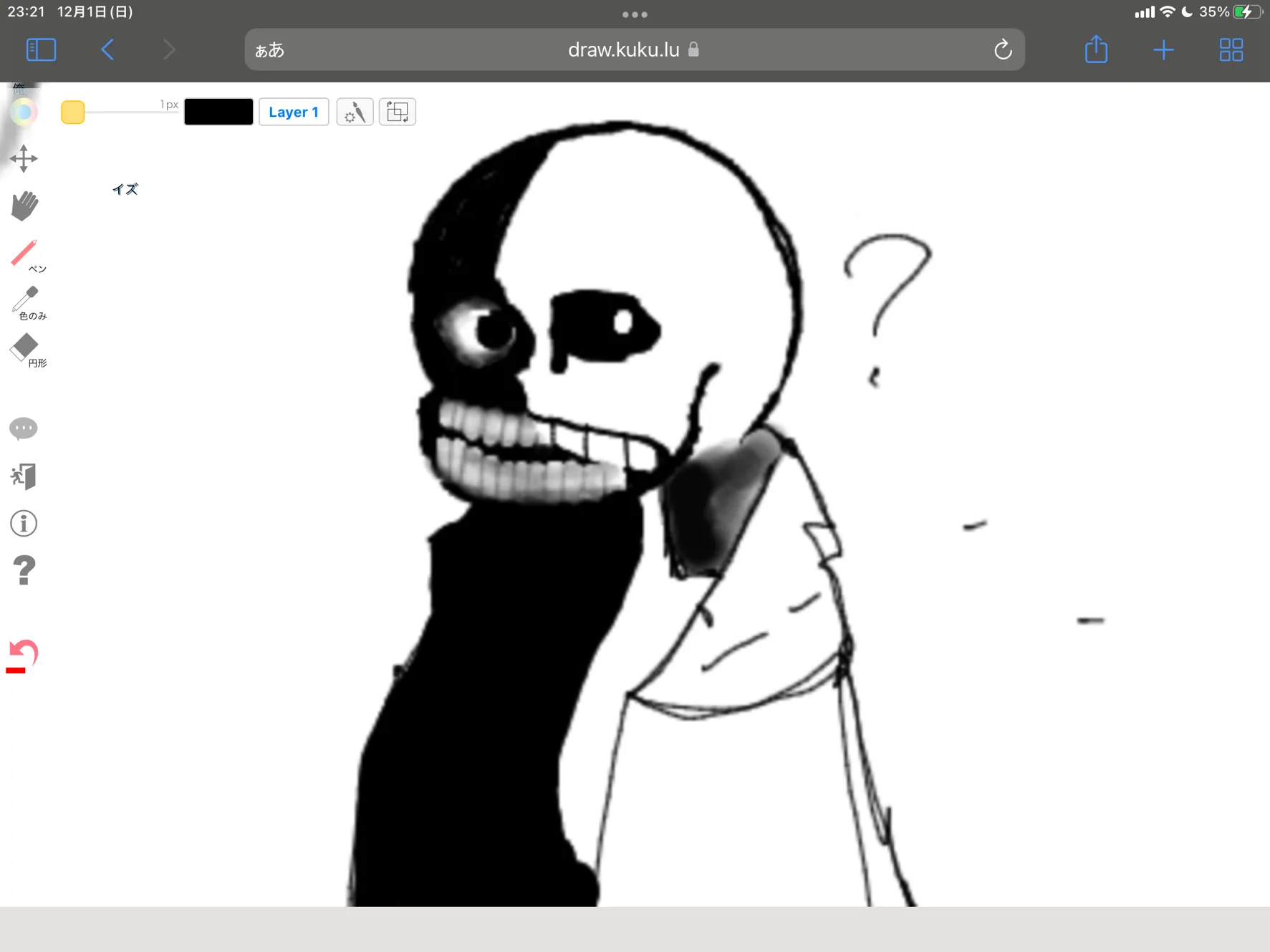
Task: Click the イズ user name label
Action: [x=125, y=189]
